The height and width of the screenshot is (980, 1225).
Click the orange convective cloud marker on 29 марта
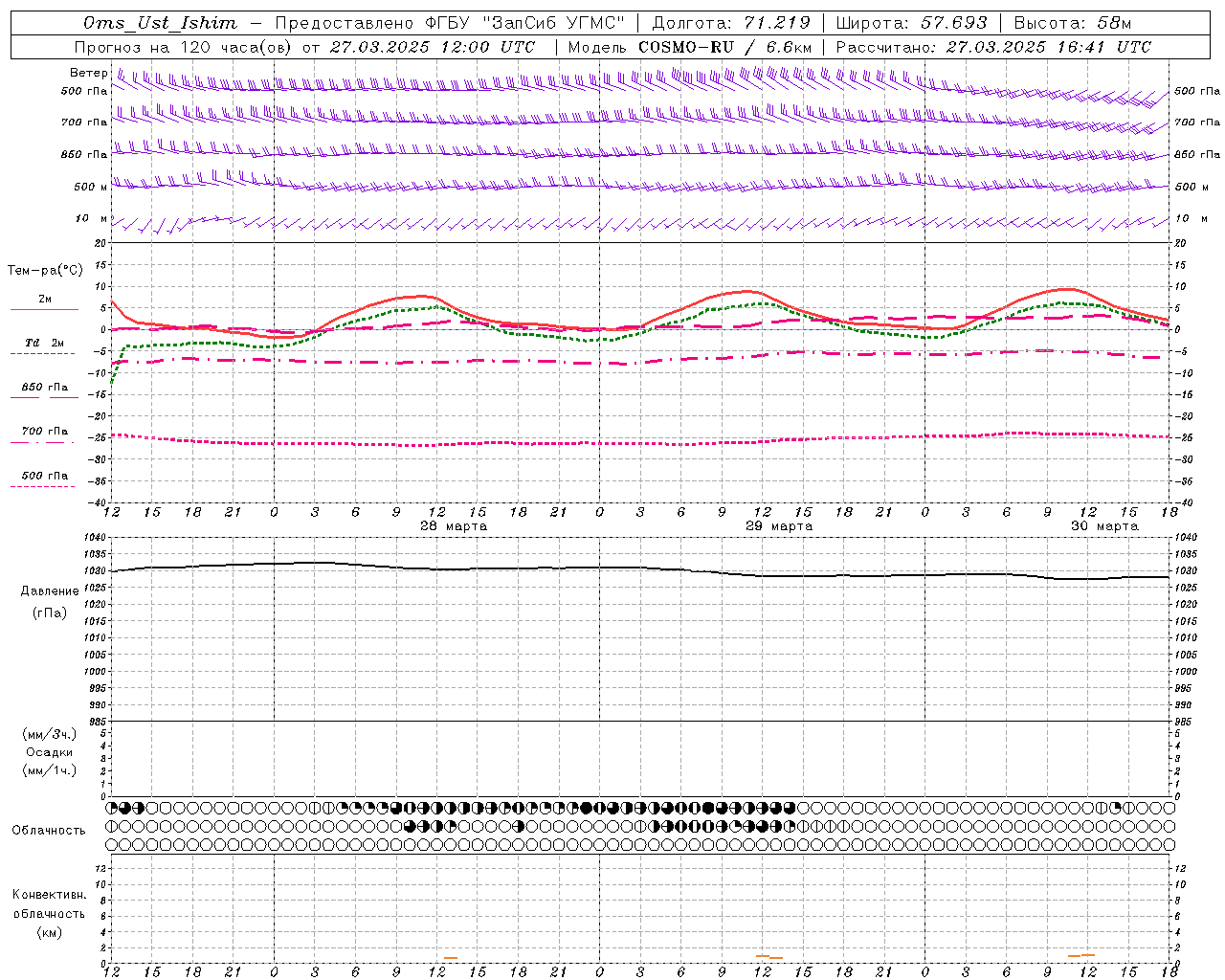click(768, 956)
